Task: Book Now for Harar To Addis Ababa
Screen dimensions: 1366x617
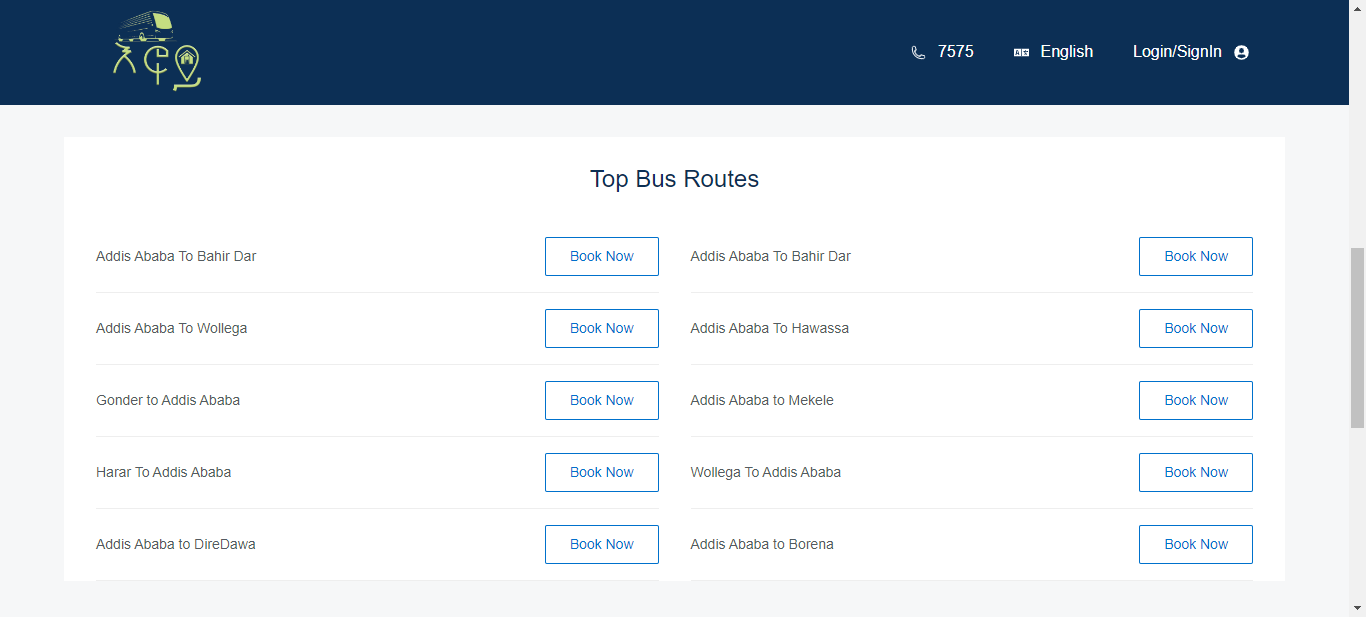Action: coord(601,472)
